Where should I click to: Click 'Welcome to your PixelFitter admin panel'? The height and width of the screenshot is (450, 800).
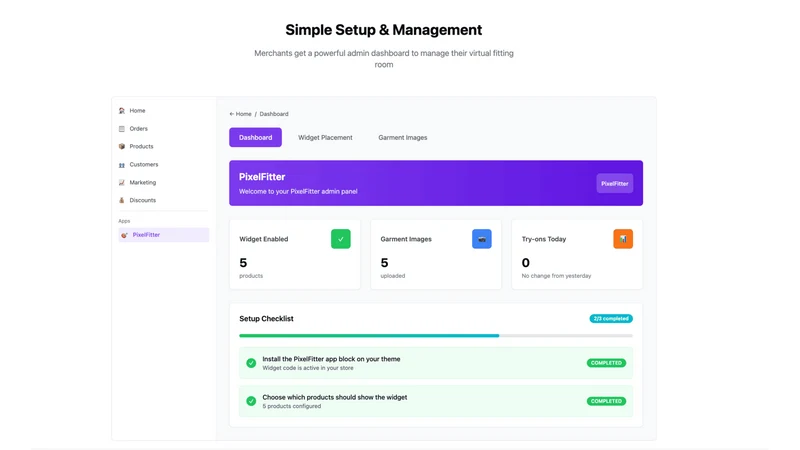[298, 192]
